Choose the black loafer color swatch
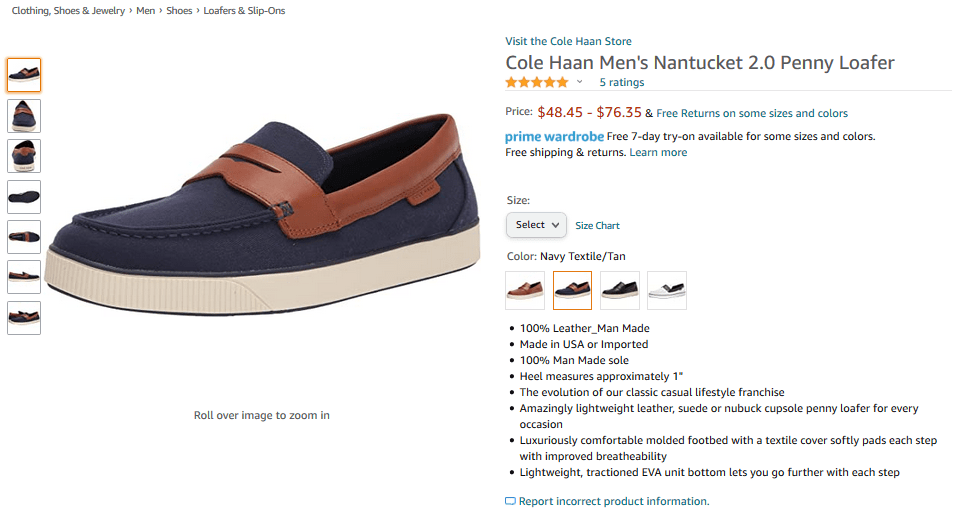Screen dimensions: 975x511 pyautogui.click(x=619, y=291)
